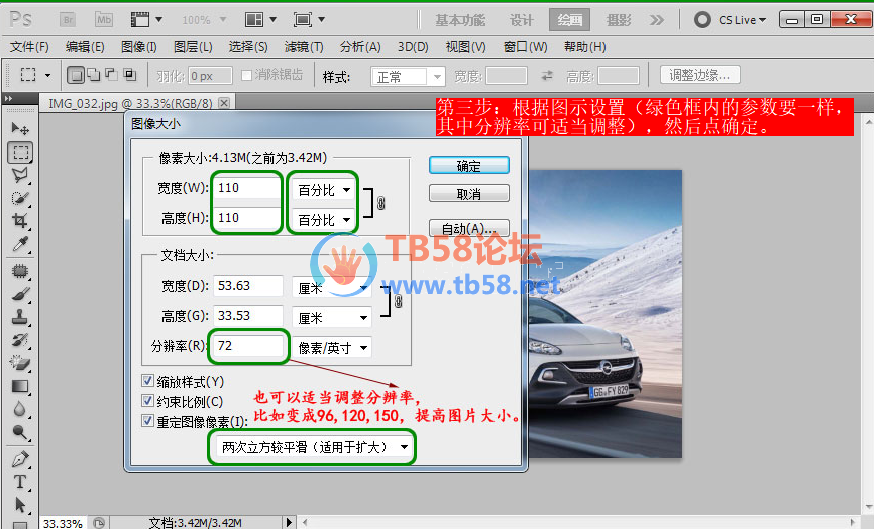Click the Photoshop Ps logo icon
Viewport: 874px width, 529px height.
tap(20, 20)
